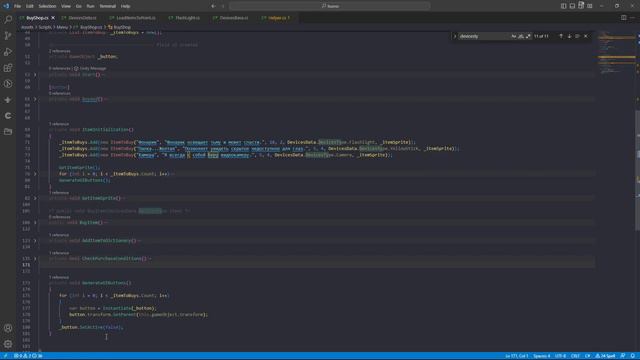The height and width of the screenshot is (360, 640).
Task: Click the reference CodeLens above GenerateUIButtons
Action: pos(59,278)
